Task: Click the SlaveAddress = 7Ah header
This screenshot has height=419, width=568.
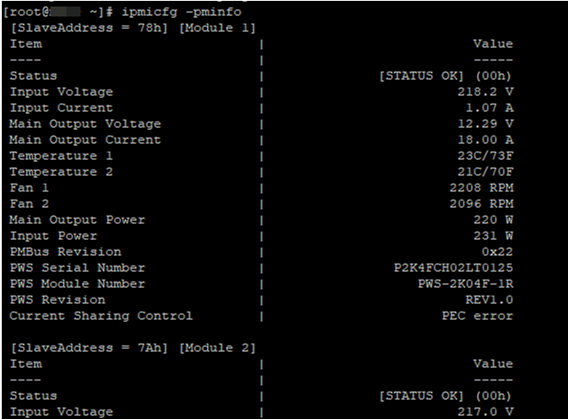Action: tap(89, 348)
